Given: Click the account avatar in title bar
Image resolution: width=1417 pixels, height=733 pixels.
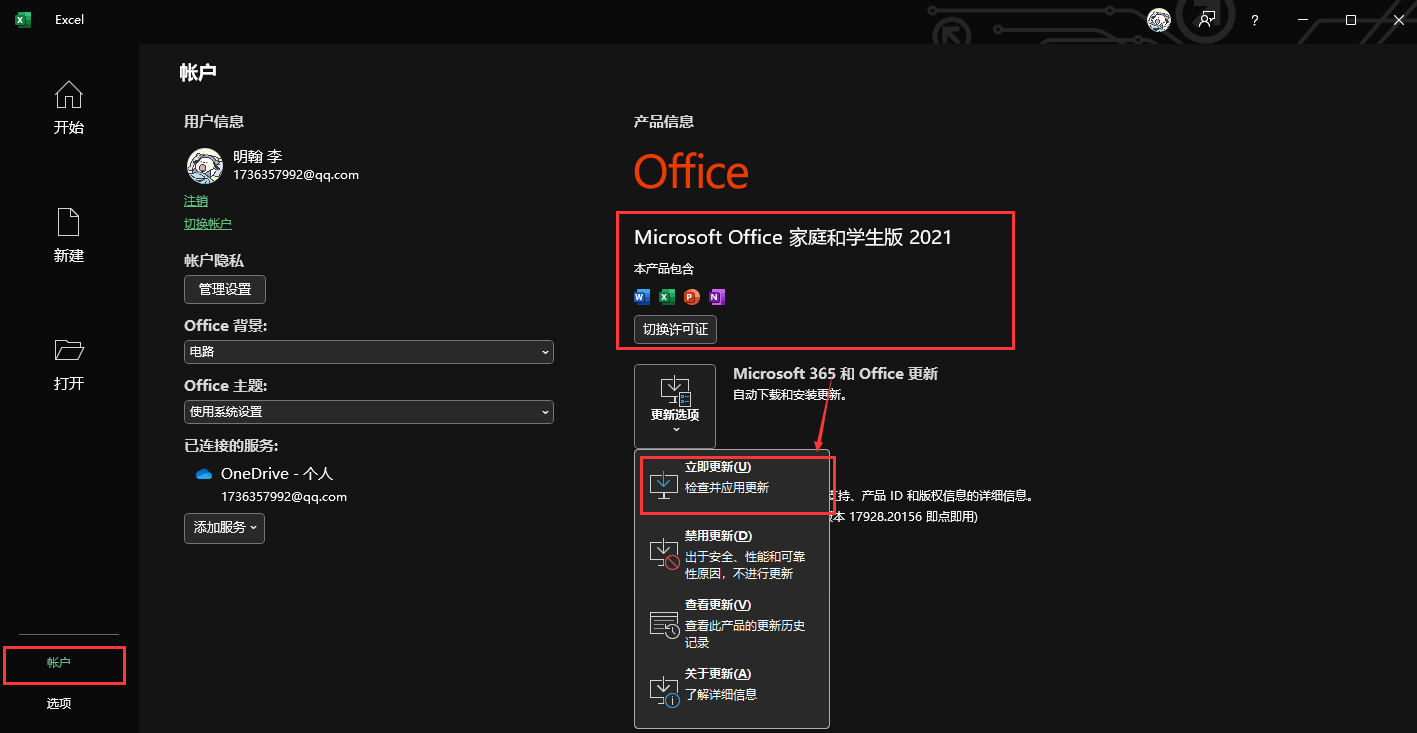Looking at the screenshot, I should (x=1159, y=20).
